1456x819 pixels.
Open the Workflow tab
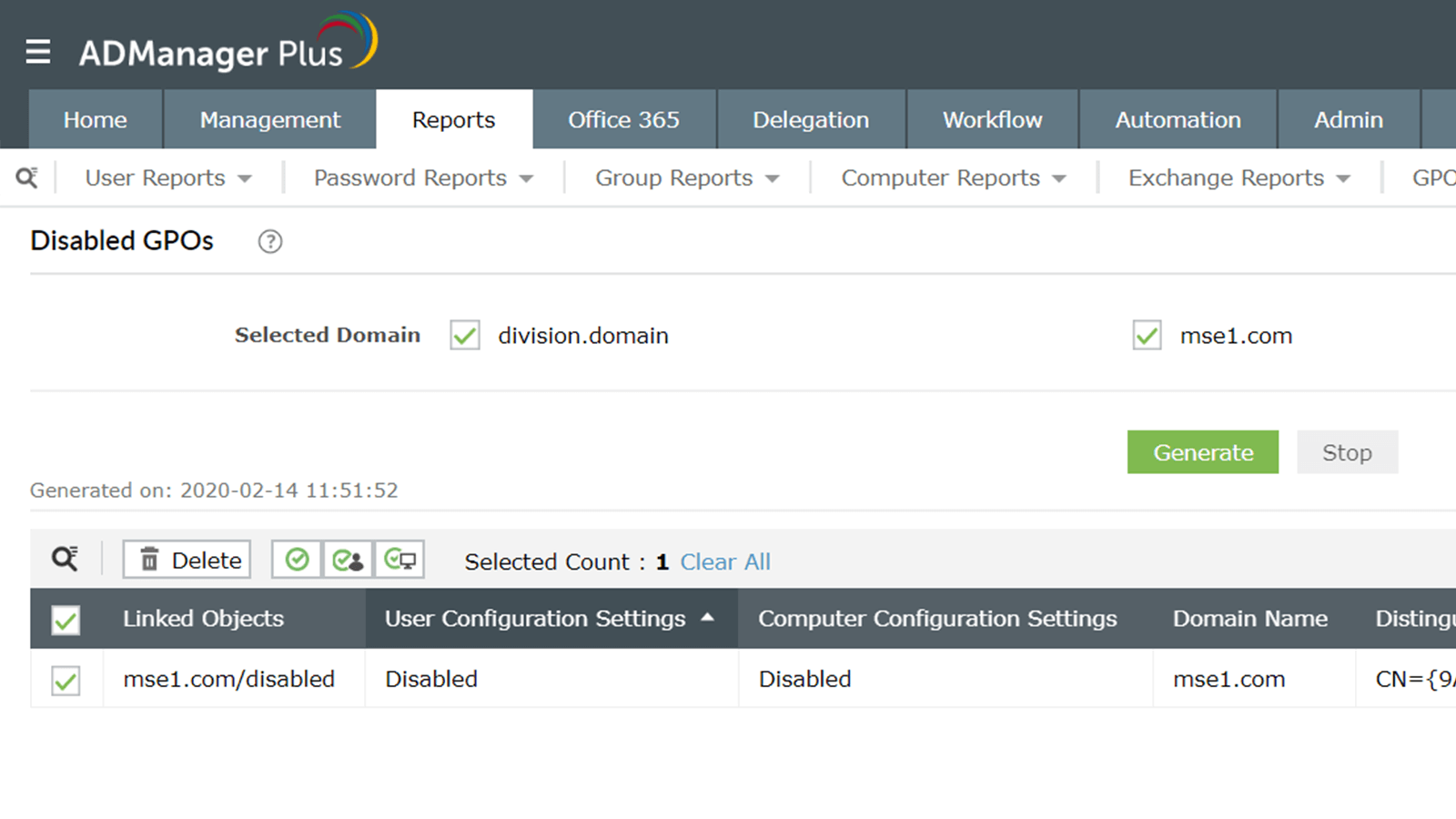click(993, 119)
